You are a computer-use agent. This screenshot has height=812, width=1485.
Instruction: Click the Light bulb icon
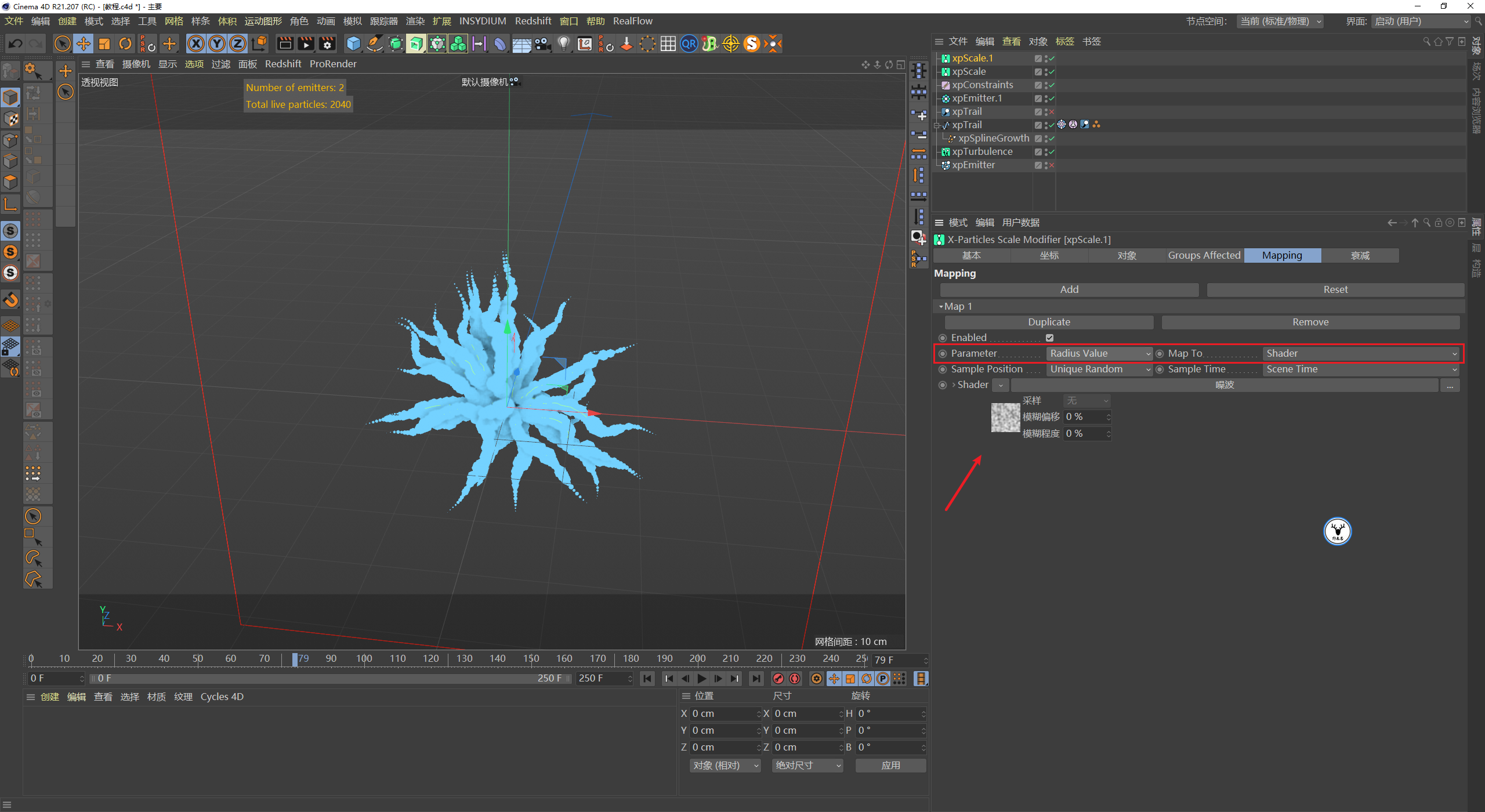[564, 43]
